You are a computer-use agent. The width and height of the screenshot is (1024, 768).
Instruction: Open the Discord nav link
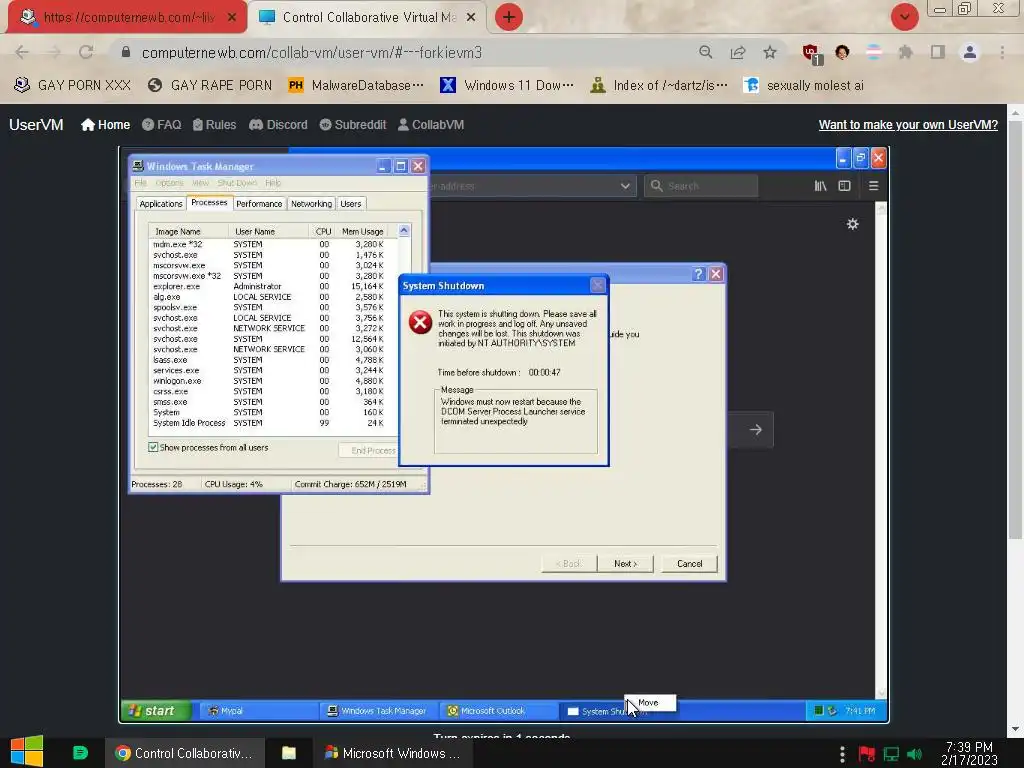[278, 125]
